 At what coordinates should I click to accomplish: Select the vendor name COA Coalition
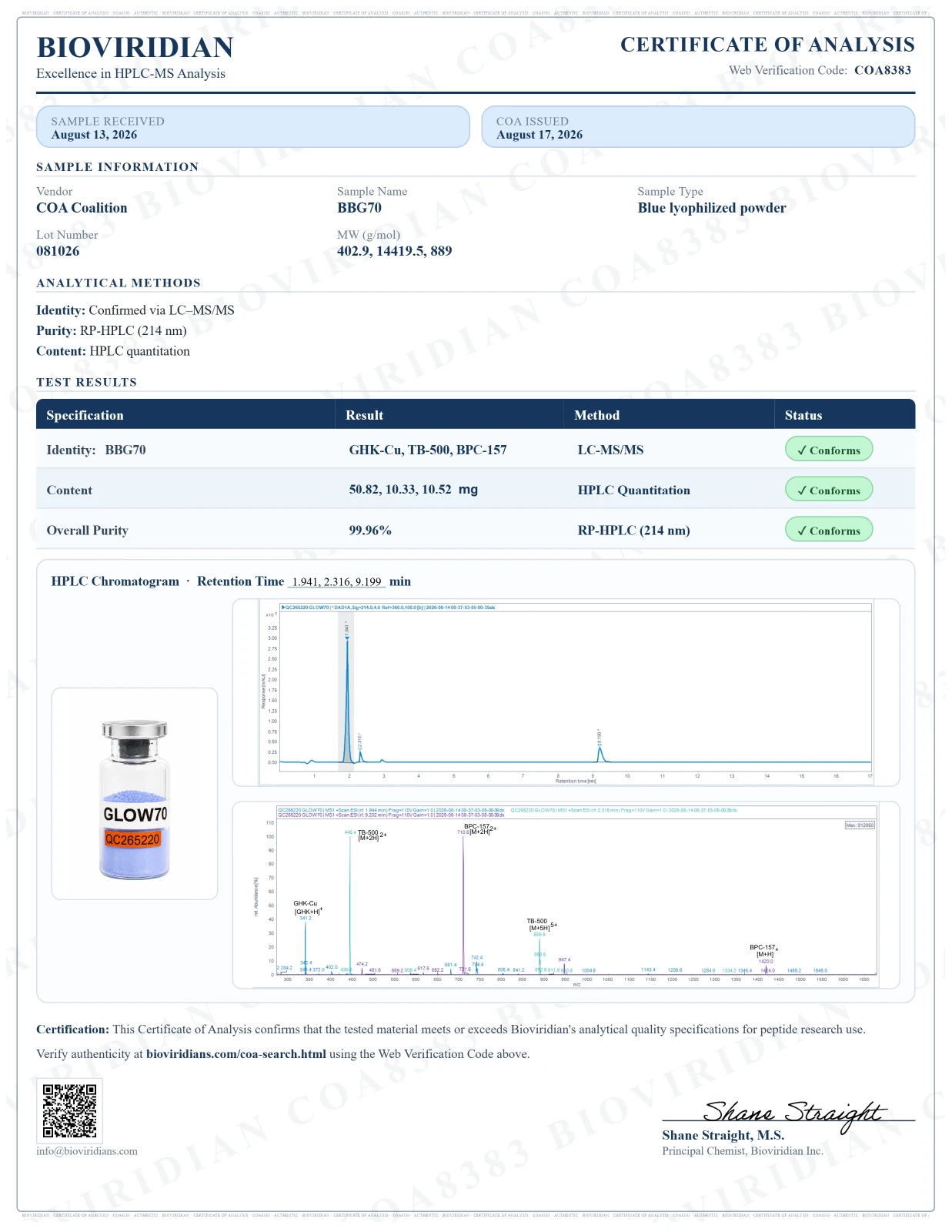[x=82, y=208]
